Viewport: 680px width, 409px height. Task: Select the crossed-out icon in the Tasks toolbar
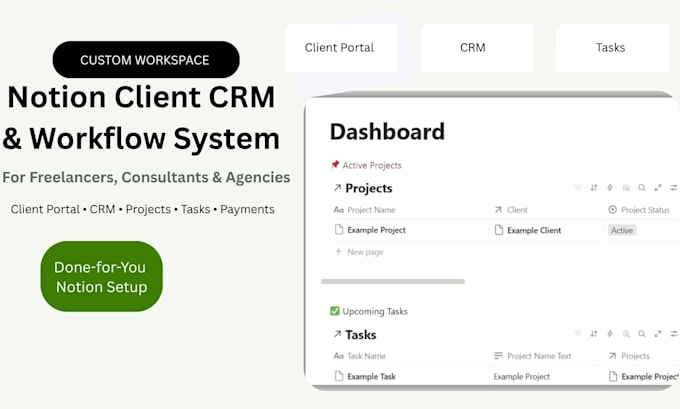point(626,334)
